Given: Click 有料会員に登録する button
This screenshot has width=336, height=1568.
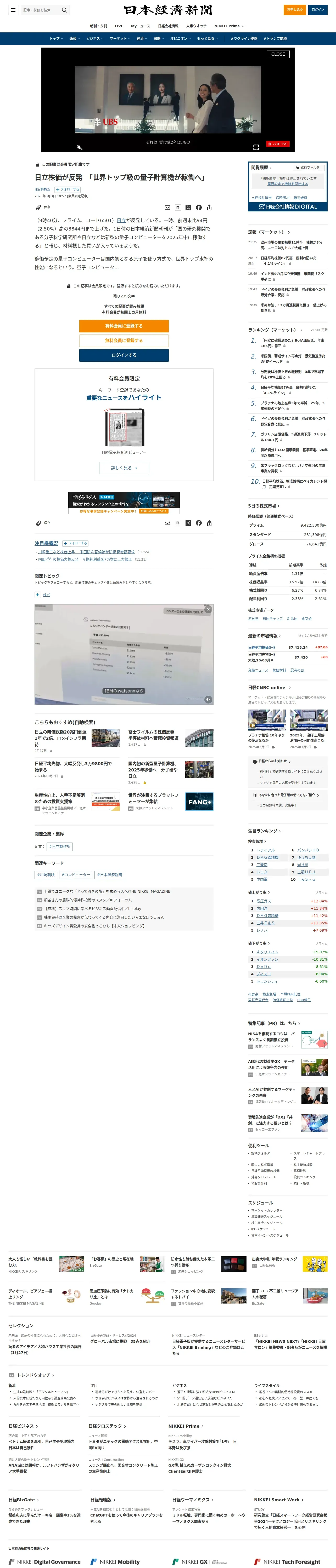Looking at the screenshot, I should (124, 326).
